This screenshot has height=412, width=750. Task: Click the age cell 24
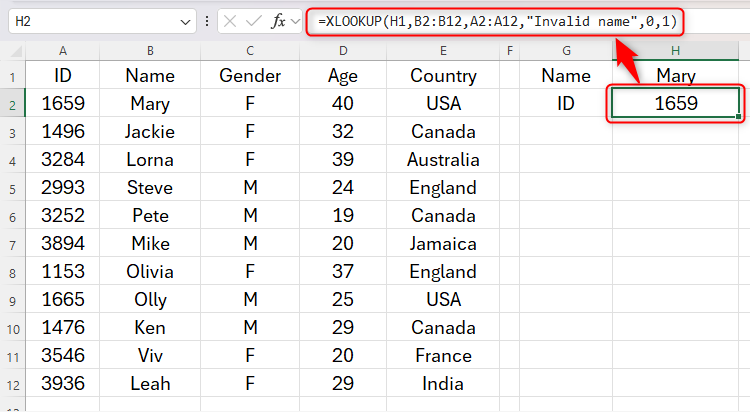point(343,187)
